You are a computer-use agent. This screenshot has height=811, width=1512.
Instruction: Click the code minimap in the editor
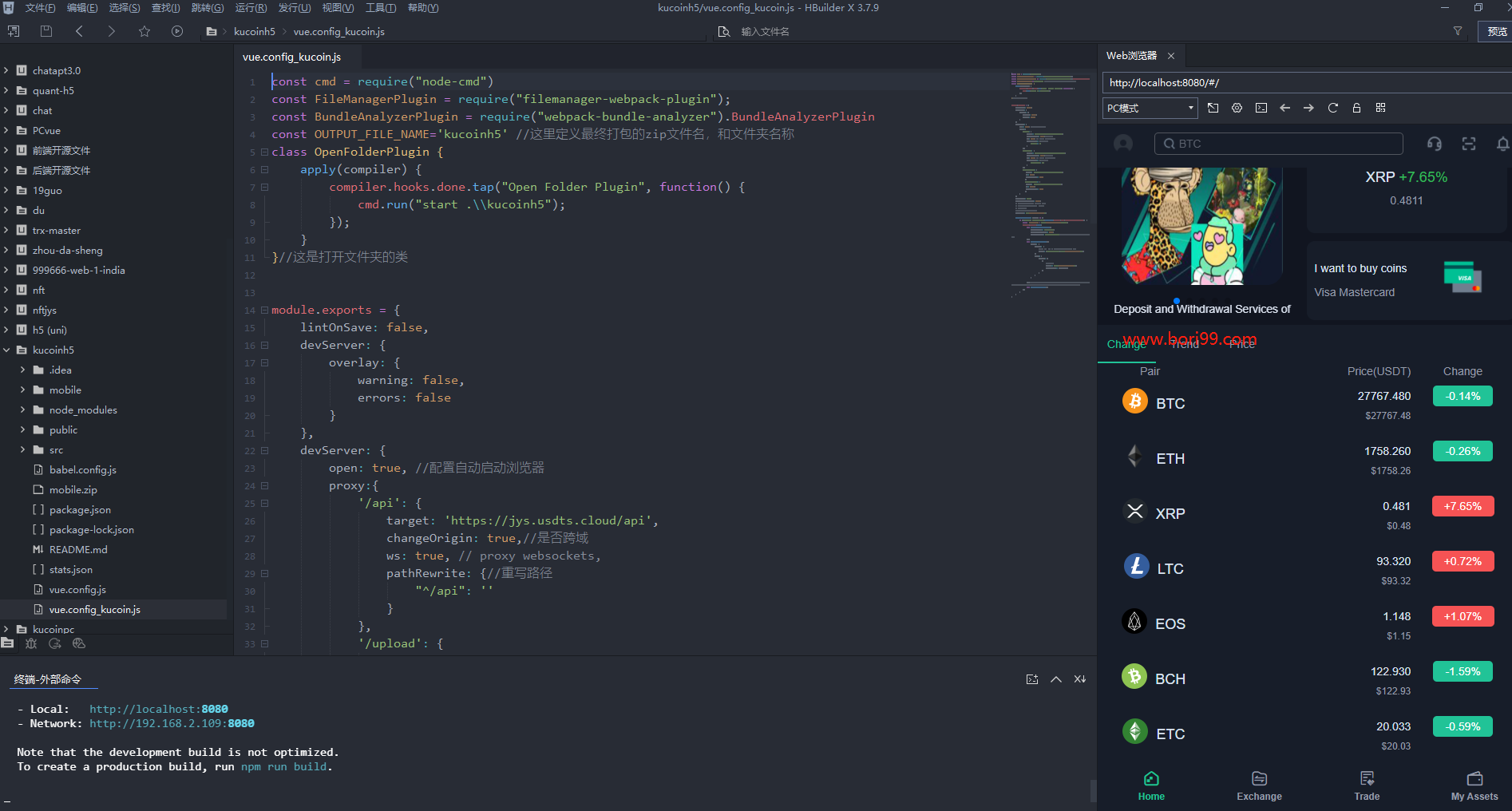[1049, 184]
